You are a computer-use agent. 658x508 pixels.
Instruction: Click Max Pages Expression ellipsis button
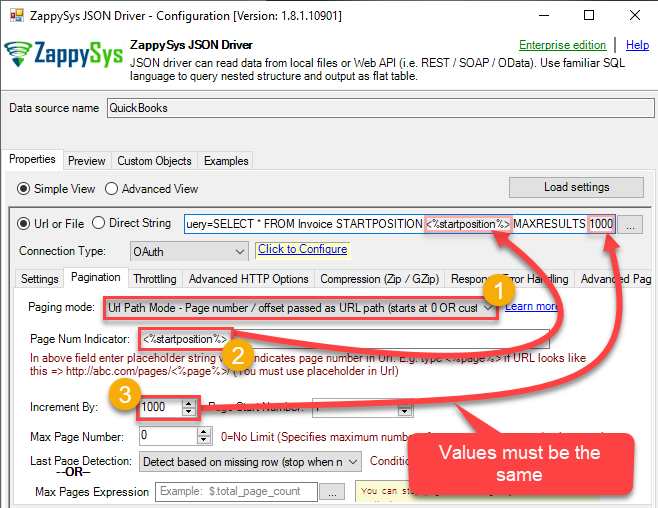tap(332, 491)
